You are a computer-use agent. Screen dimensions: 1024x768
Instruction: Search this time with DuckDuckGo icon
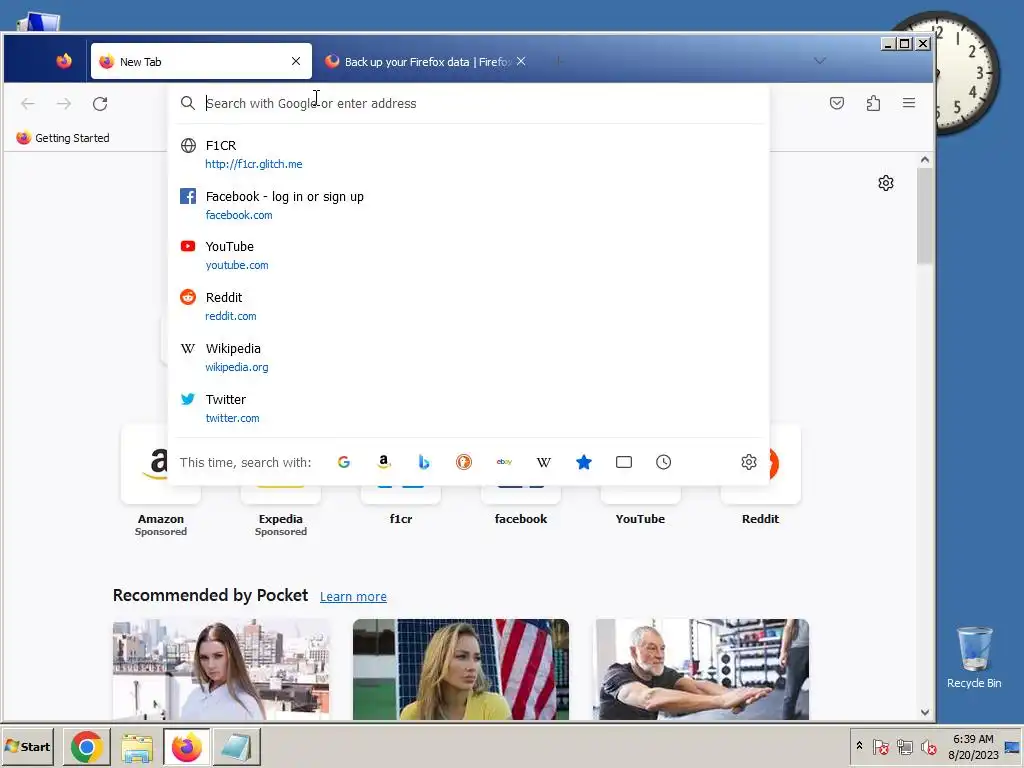[464, 462]
